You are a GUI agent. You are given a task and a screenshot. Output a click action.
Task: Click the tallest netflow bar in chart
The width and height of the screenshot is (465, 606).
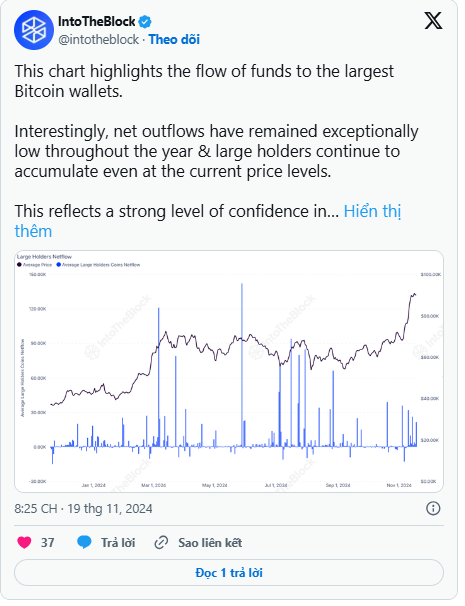242,365
